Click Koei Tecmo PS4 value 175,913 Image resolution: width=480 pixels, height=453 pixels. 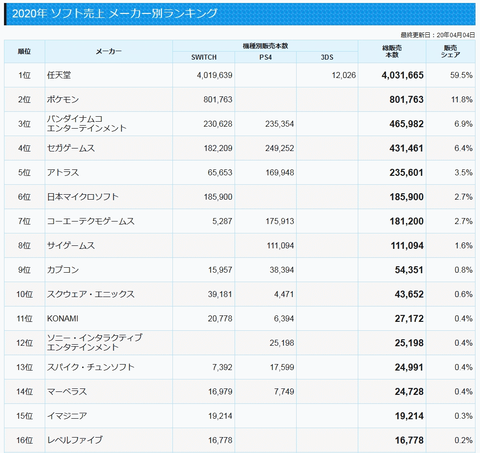(x=280, y=221)
